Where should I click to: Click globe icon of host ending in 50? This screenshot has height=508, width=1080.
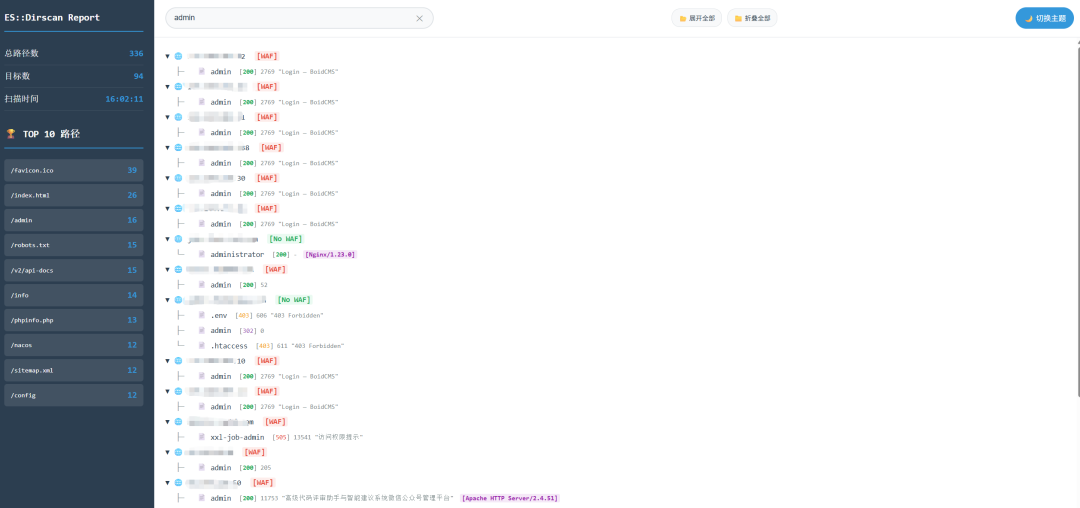(178, 483)
